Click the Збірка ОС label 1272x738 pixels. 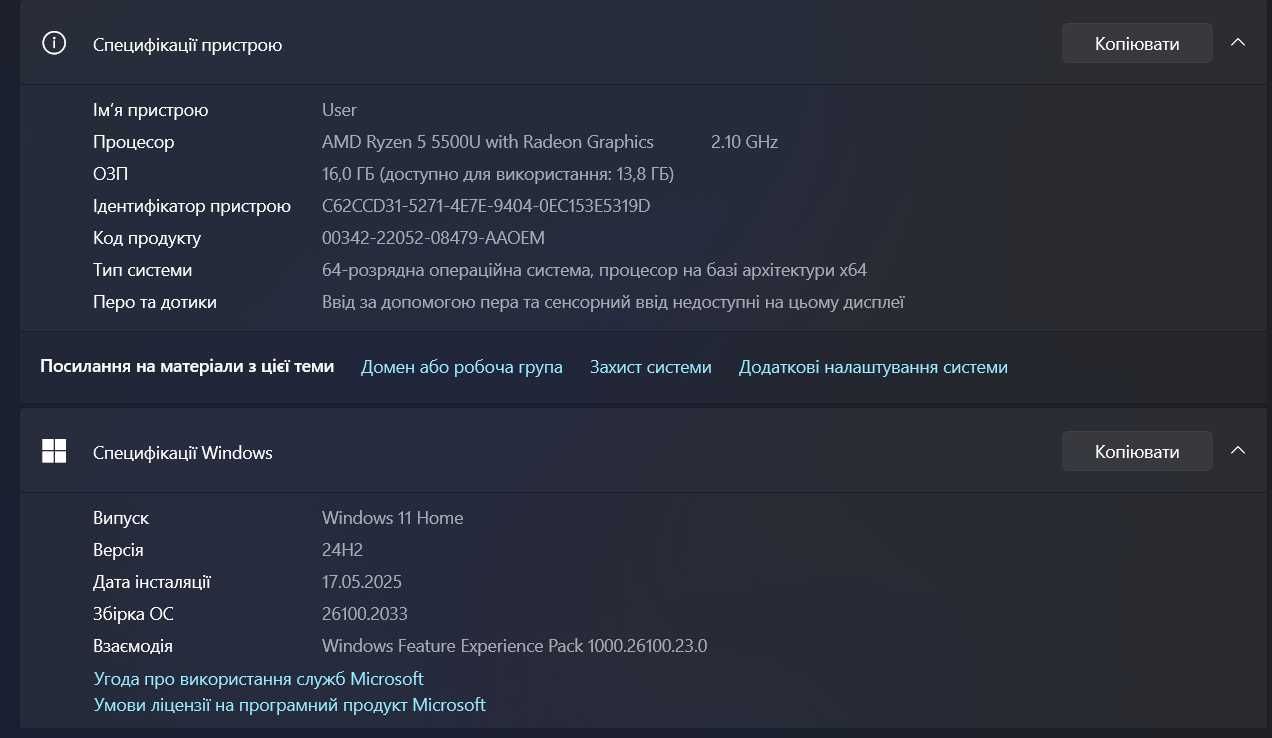133,614
